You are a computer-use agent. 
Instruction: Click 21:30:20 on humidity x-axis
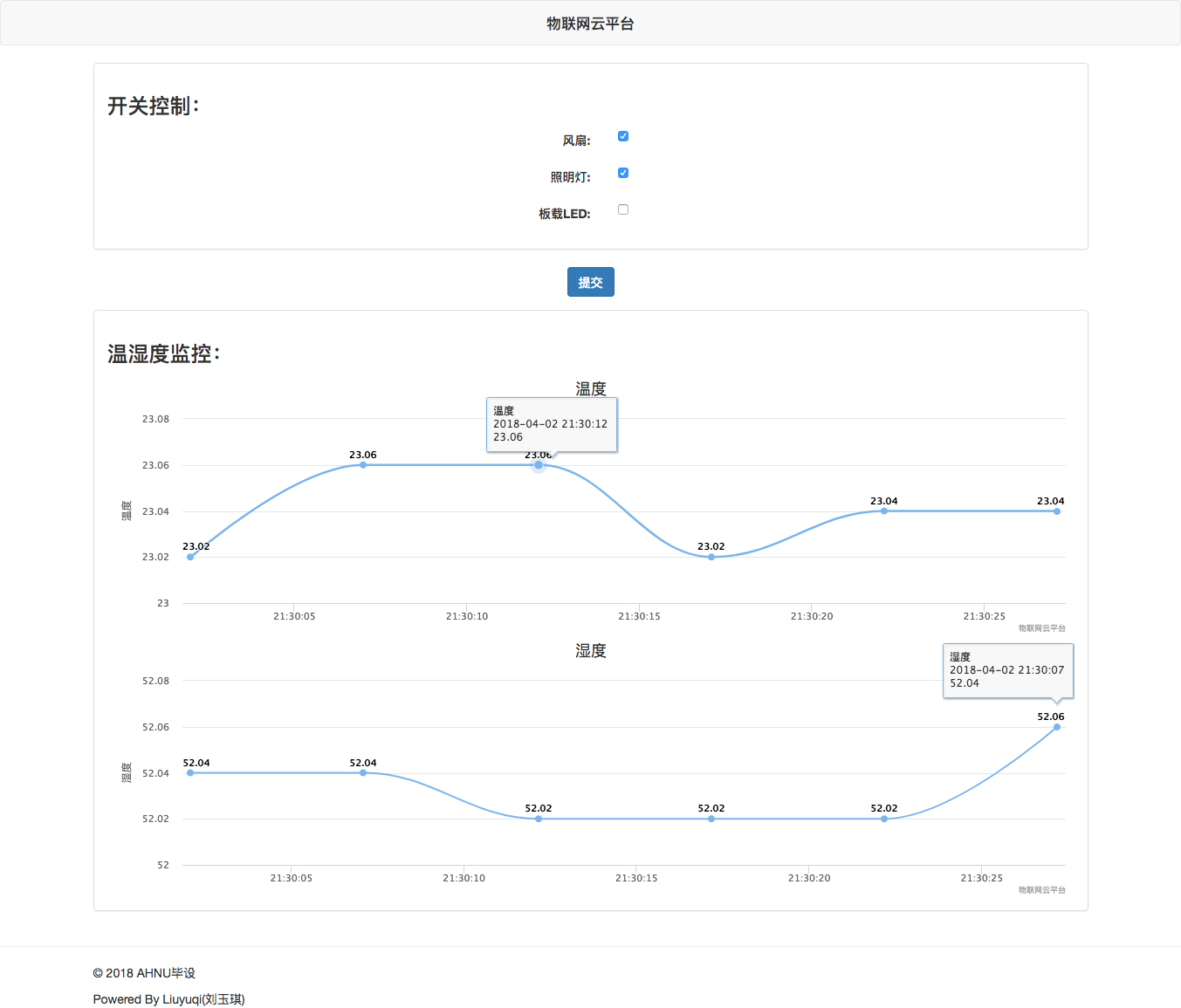point(809,878)
